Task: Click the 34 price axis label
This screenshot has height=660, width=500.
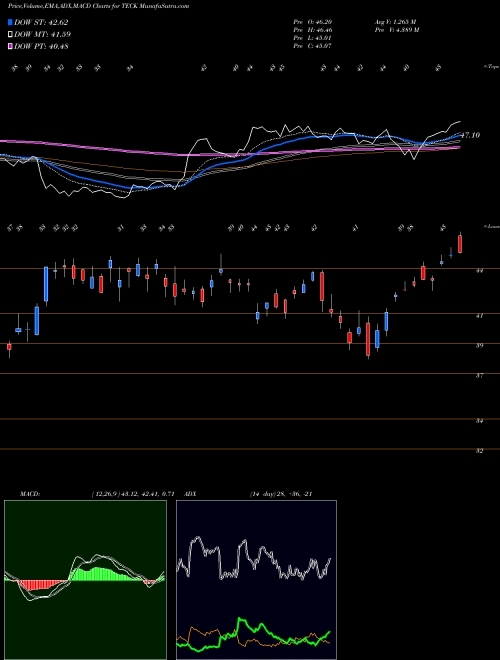Action: (x=479, y=421)
